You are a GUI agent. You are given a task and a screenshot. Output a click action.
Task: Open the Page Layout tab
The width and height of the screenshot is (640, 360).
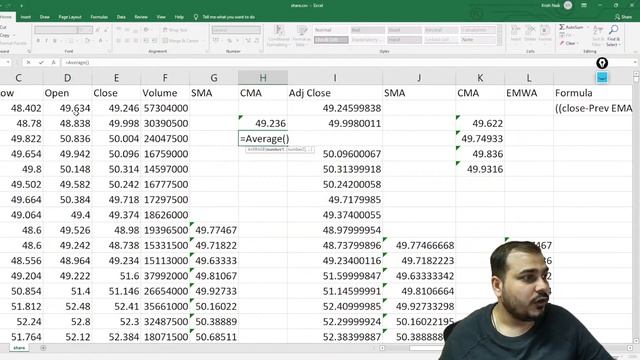[70, 17]
